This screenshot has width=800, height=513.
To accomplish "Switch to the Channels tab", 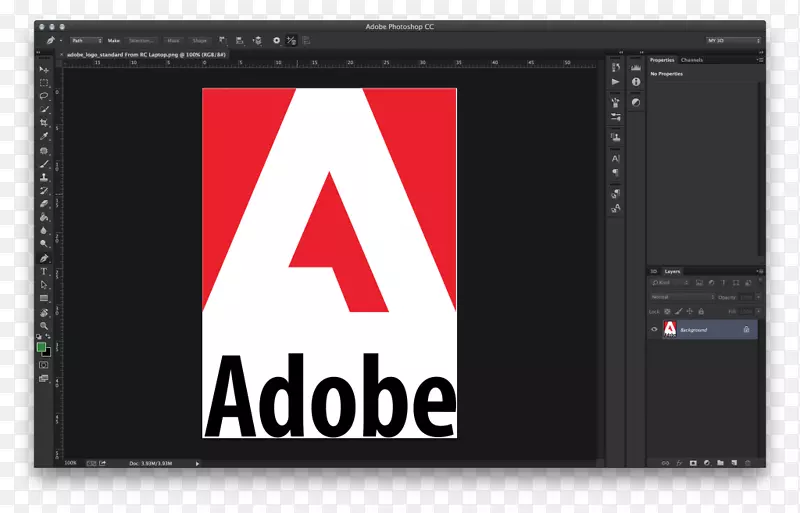I will pyautogui.click(x=692, y=60).
